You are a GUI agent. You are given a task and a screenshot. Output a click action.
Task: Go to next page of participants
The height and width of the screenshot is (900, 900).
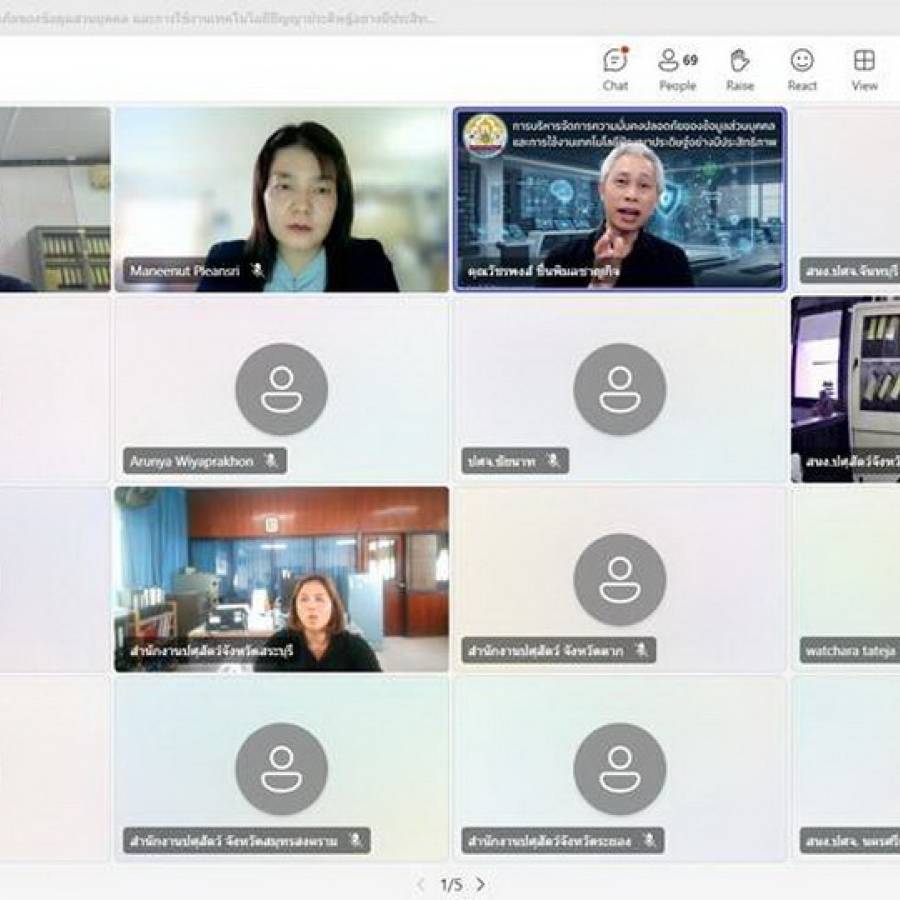pos(481,885)
